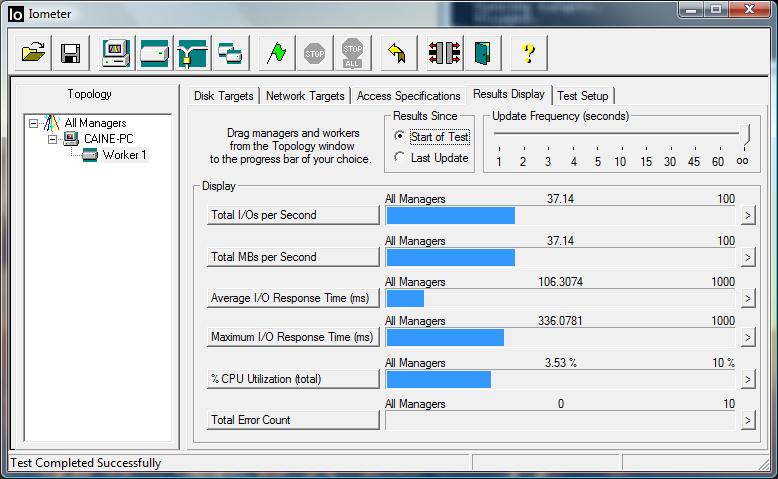Screen dimensions: 778x479
Task: Click Test Completed Successfully status text
Action: tap(86, 463)
